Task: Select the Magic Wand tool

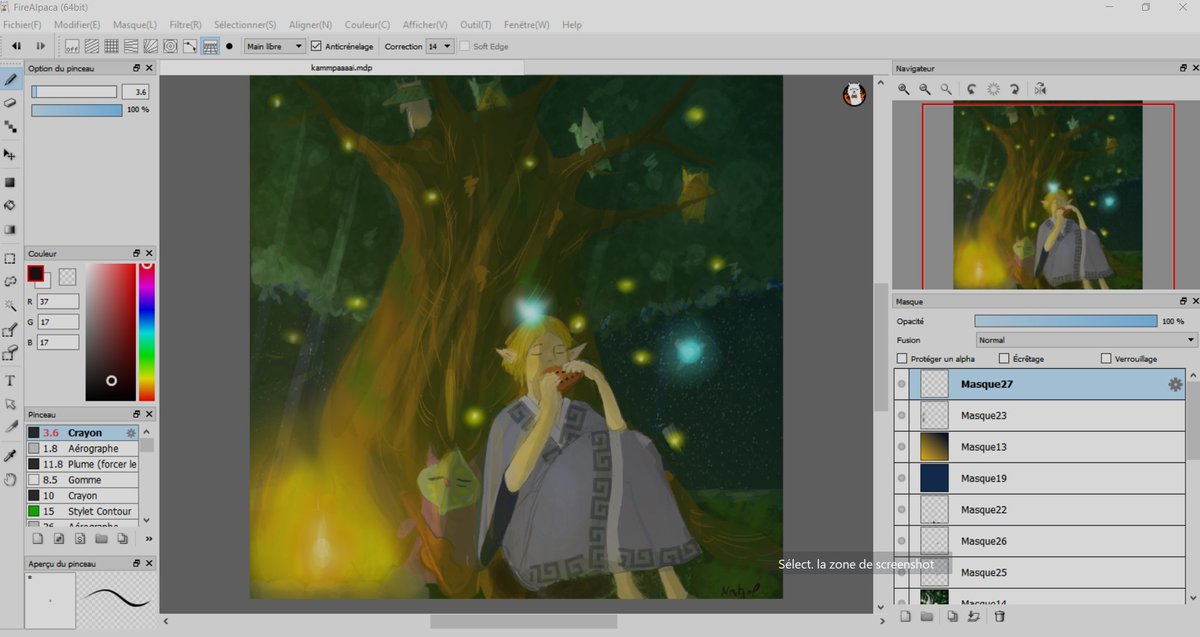Action: (11, 305)
